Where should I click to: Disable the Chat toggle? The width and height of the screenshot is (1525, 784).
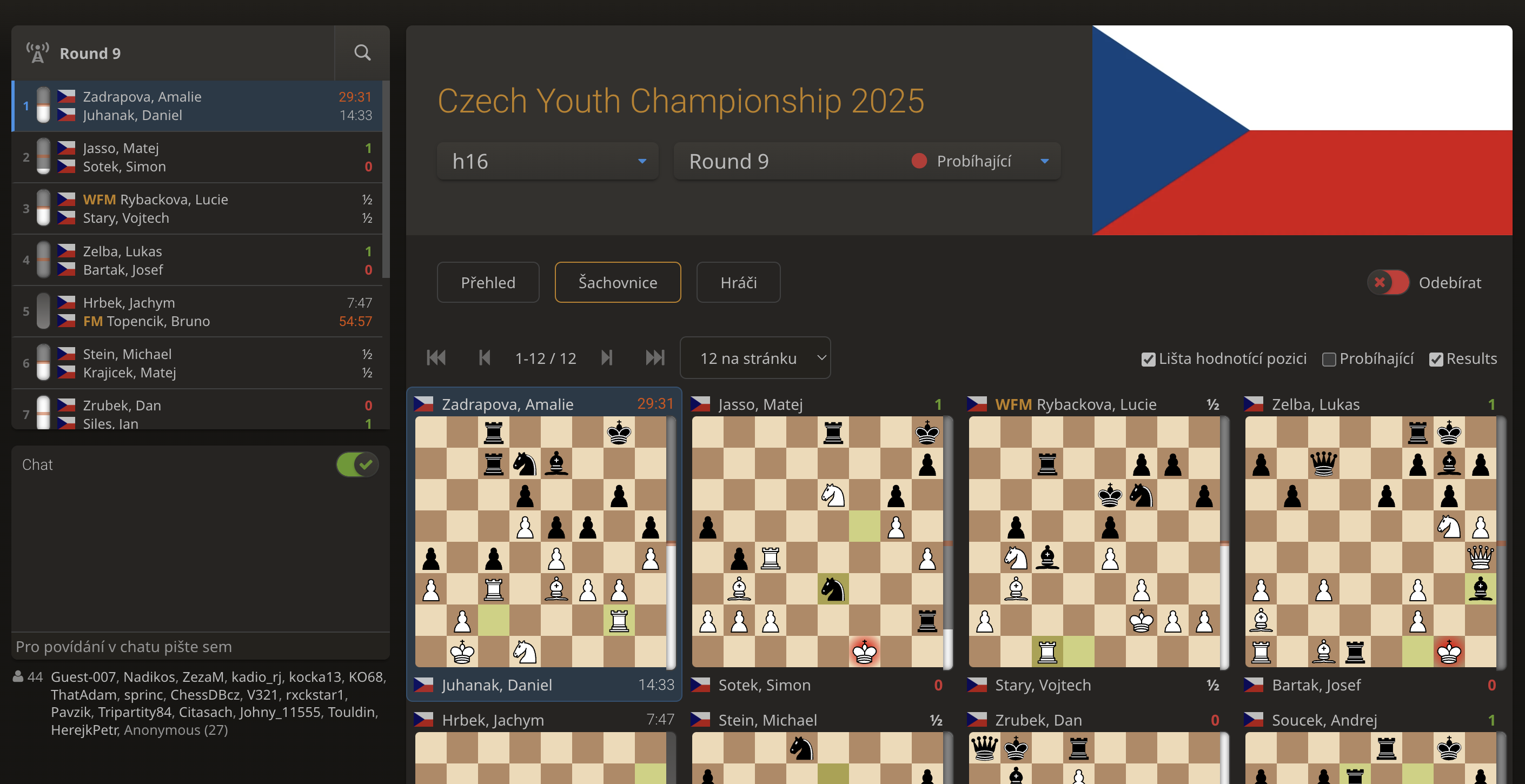click(357, 464)
